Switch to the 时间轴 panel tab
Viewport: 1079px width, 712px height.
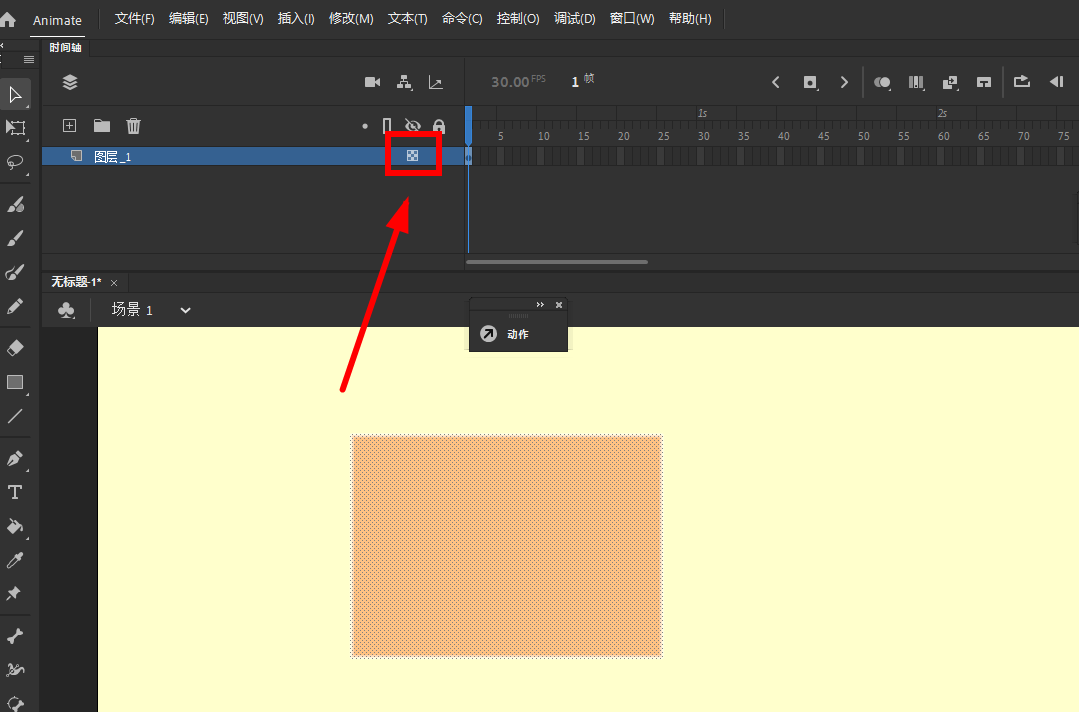point(65,47)
